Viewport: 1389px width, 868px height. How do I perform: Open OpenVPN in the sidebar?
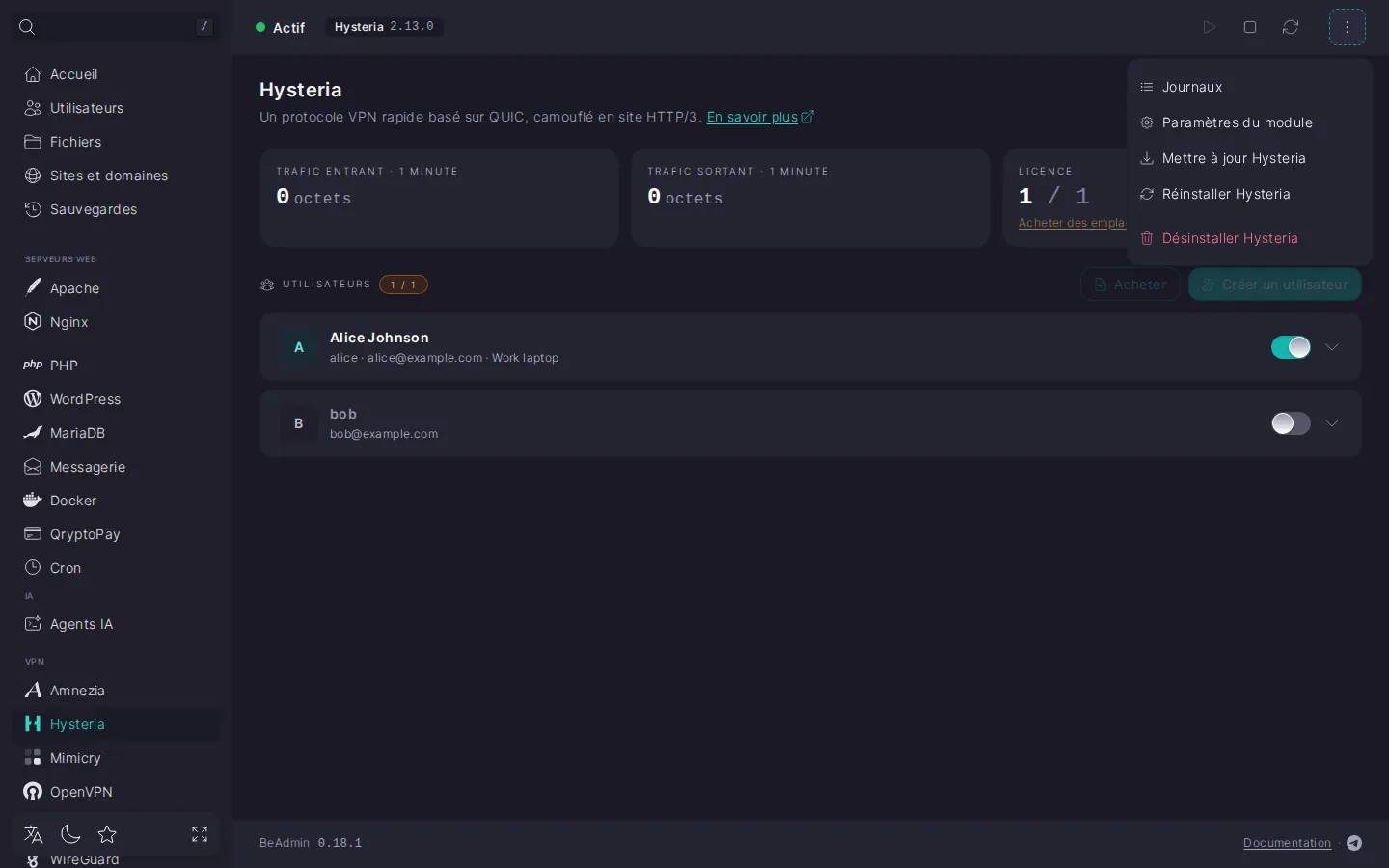point(116,792)
